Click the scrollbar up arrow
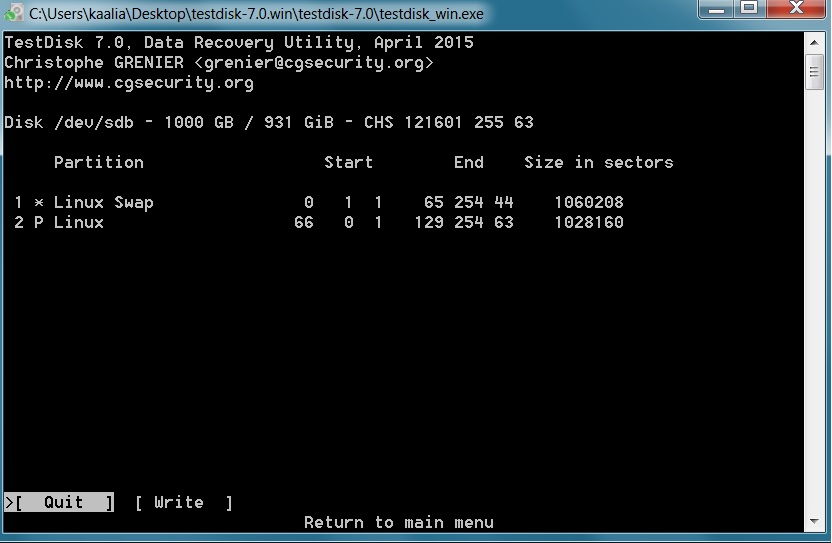Image resolution: width=832 pixels, height=543 pixels. coord(814,42)
